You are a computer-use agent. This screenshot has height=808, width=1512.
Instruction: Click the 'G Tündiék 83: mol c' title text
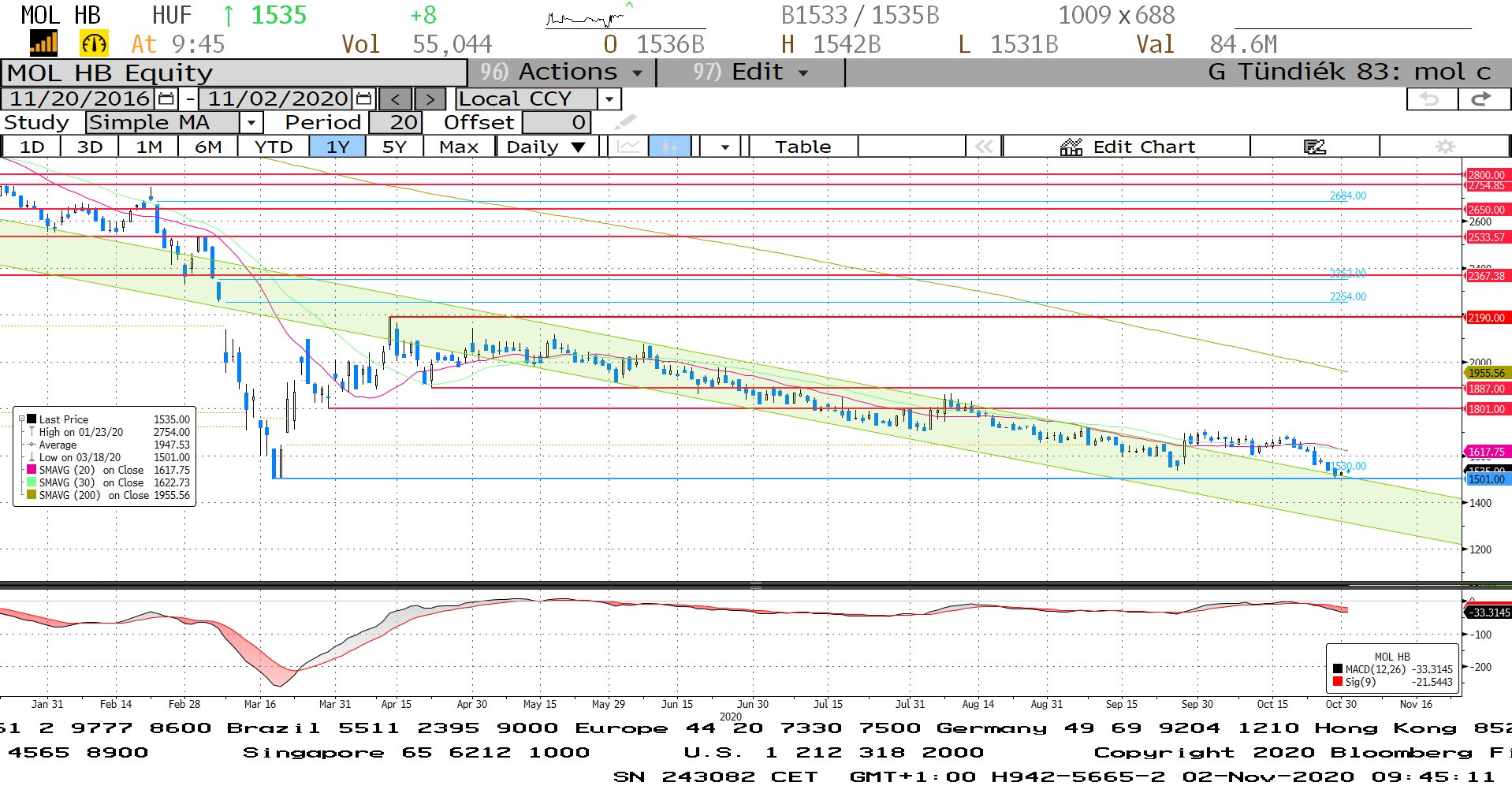click(1350, 73)
